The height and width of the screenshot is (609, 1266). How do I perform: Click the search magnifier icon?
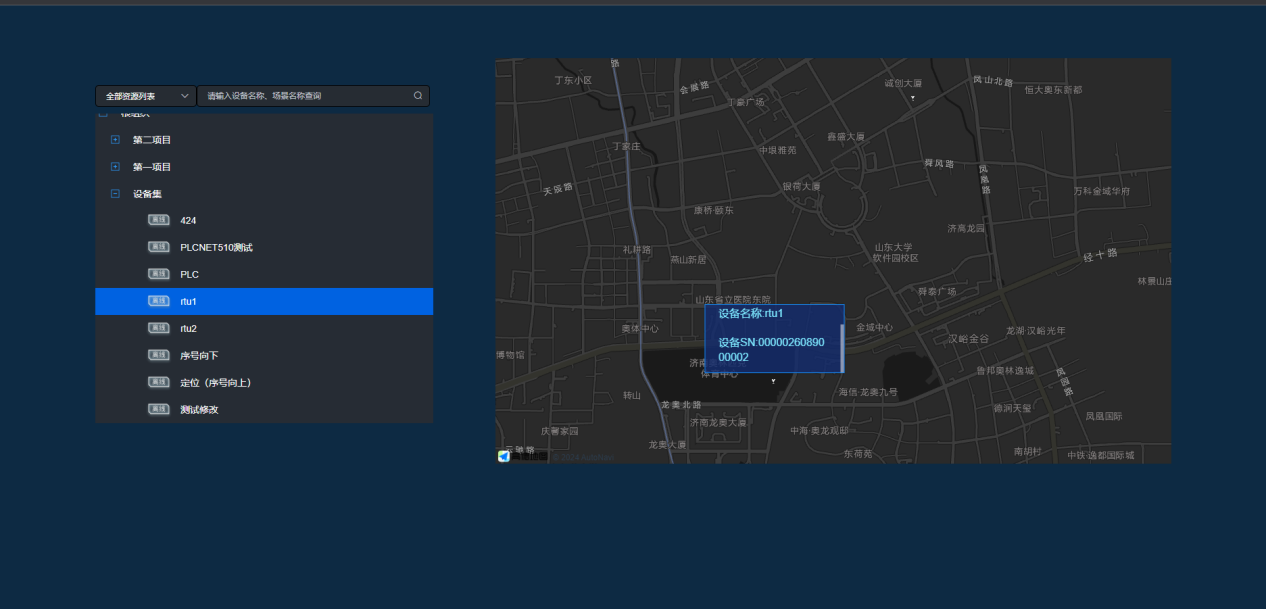click(418, 96)
